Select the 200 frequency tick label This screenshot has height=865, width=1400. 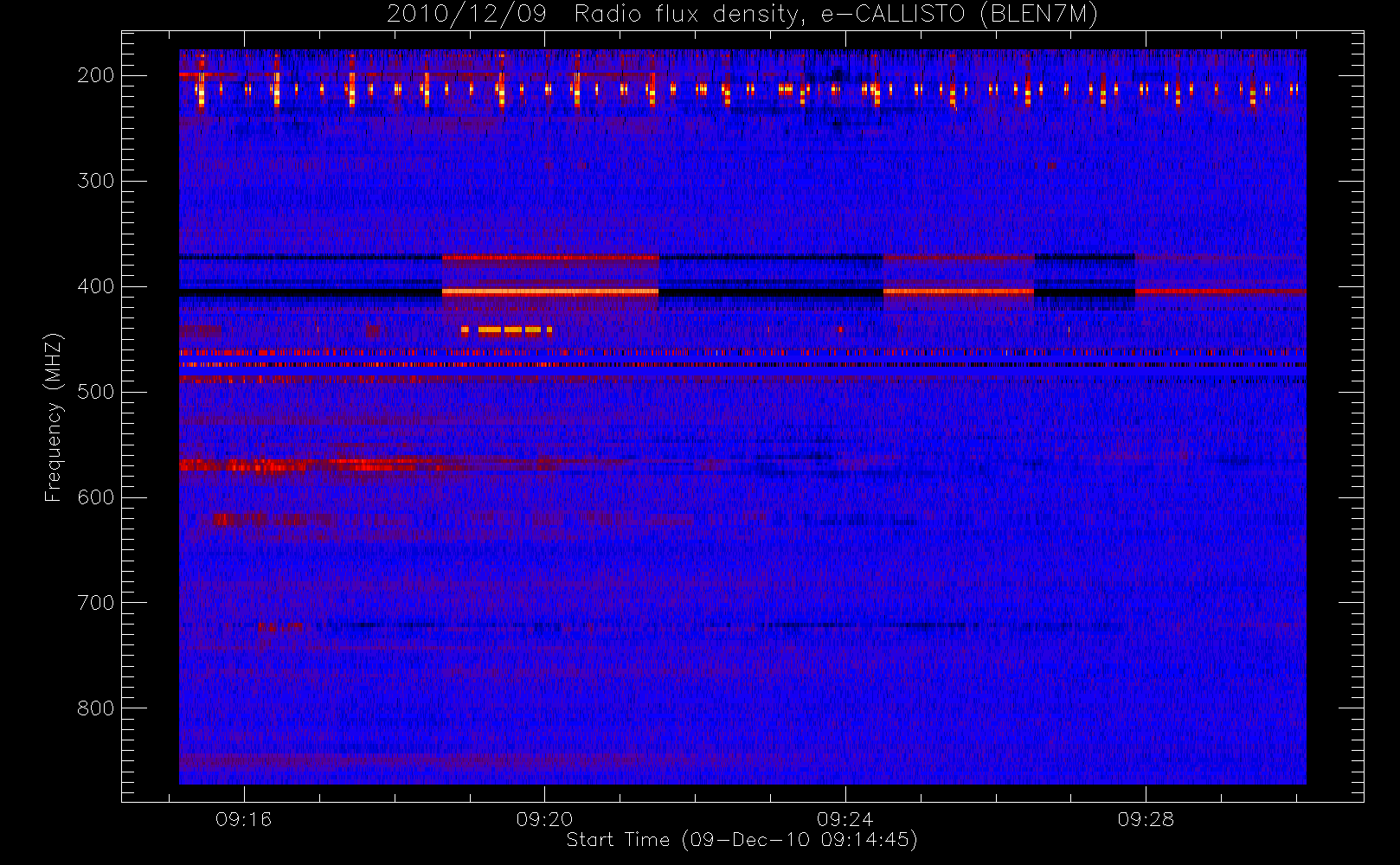[x=96, y=75]
